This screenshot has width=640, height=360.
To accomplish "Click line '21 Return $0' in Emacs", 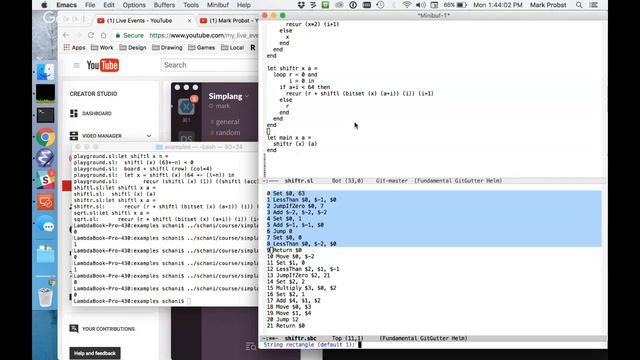I will [x=286, y=326].
